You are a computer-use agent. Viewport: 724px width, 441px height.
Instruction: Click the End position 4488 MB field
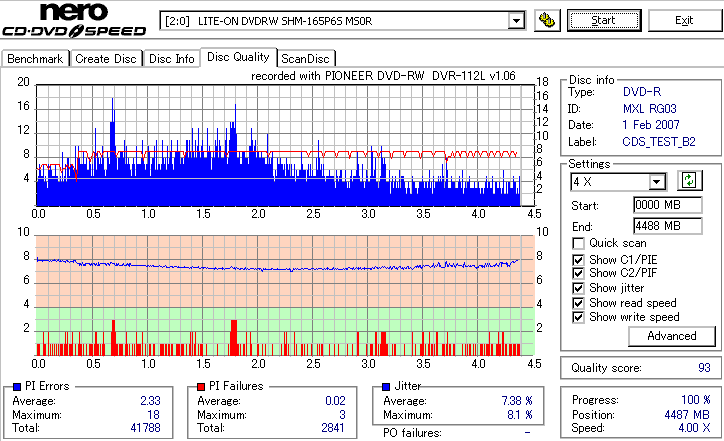pos(668,226)
